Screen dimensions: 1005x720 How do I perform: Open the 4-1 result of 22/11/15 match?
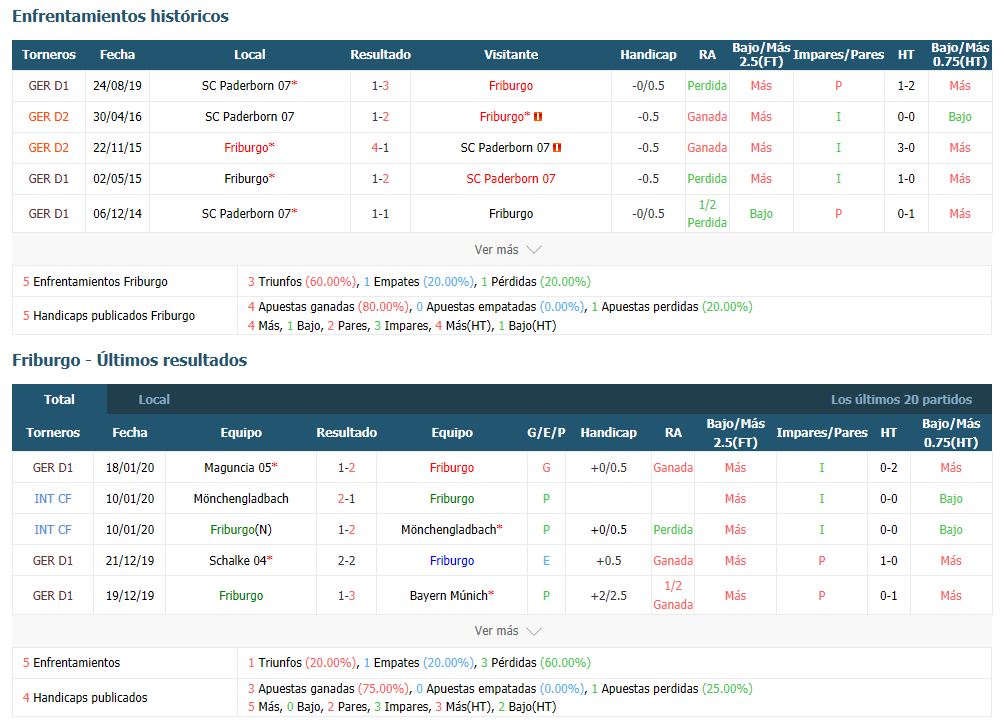pos(381,147)
